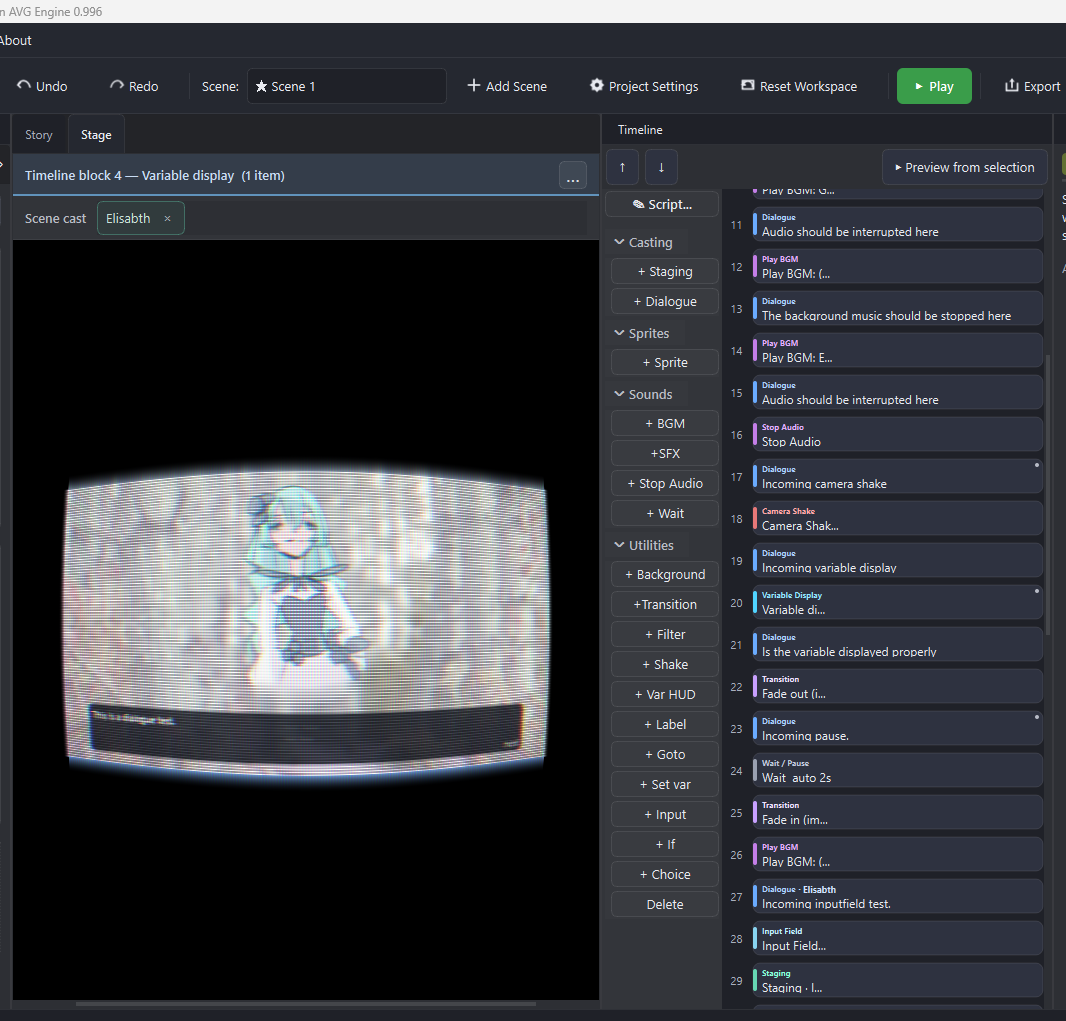Select the Stage tab
Viewport: 1066px width, 1021px height.
(96, 135)
